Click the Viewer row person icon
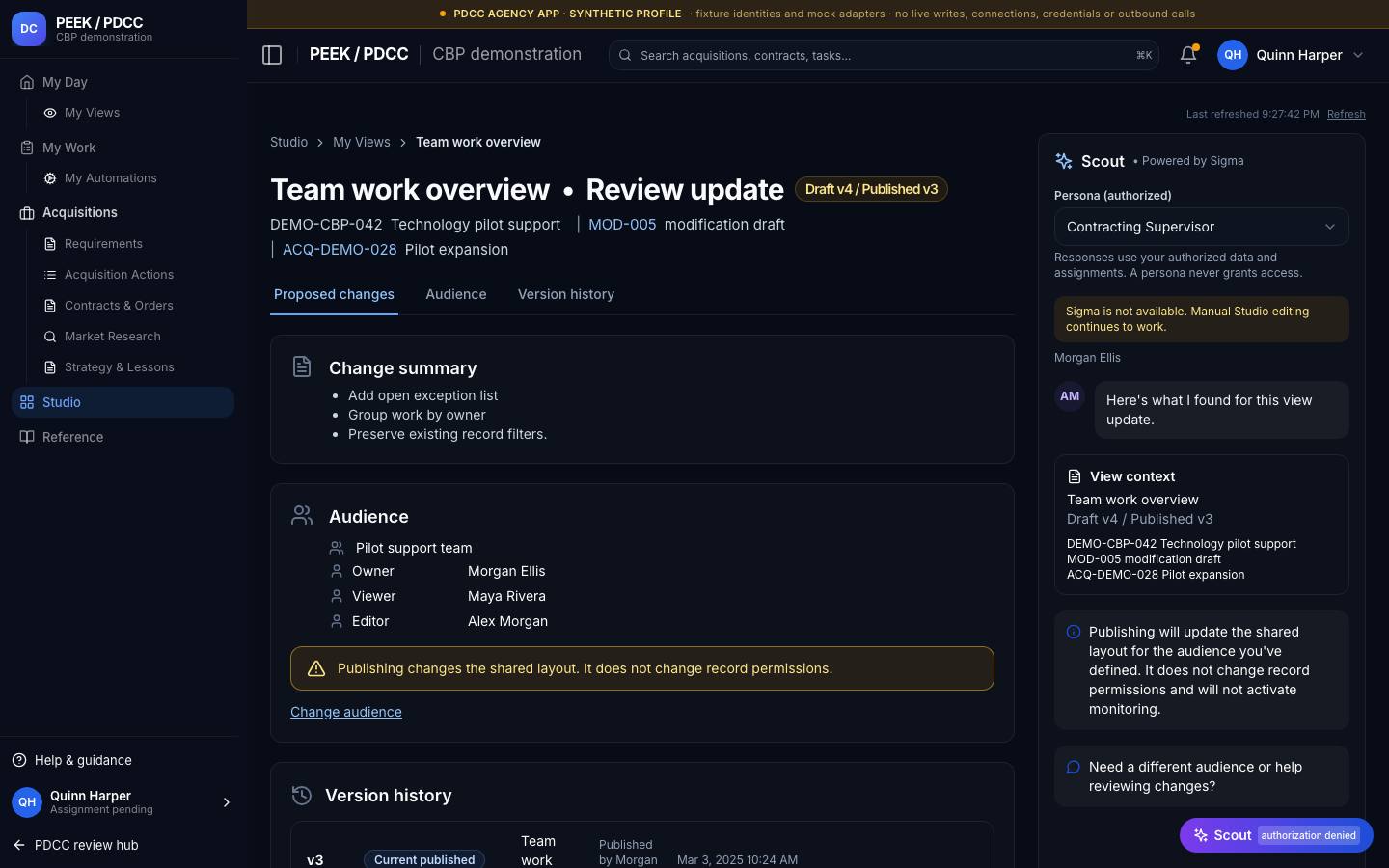This screenshot has width=1389, height=868. [x=337, y=596]
